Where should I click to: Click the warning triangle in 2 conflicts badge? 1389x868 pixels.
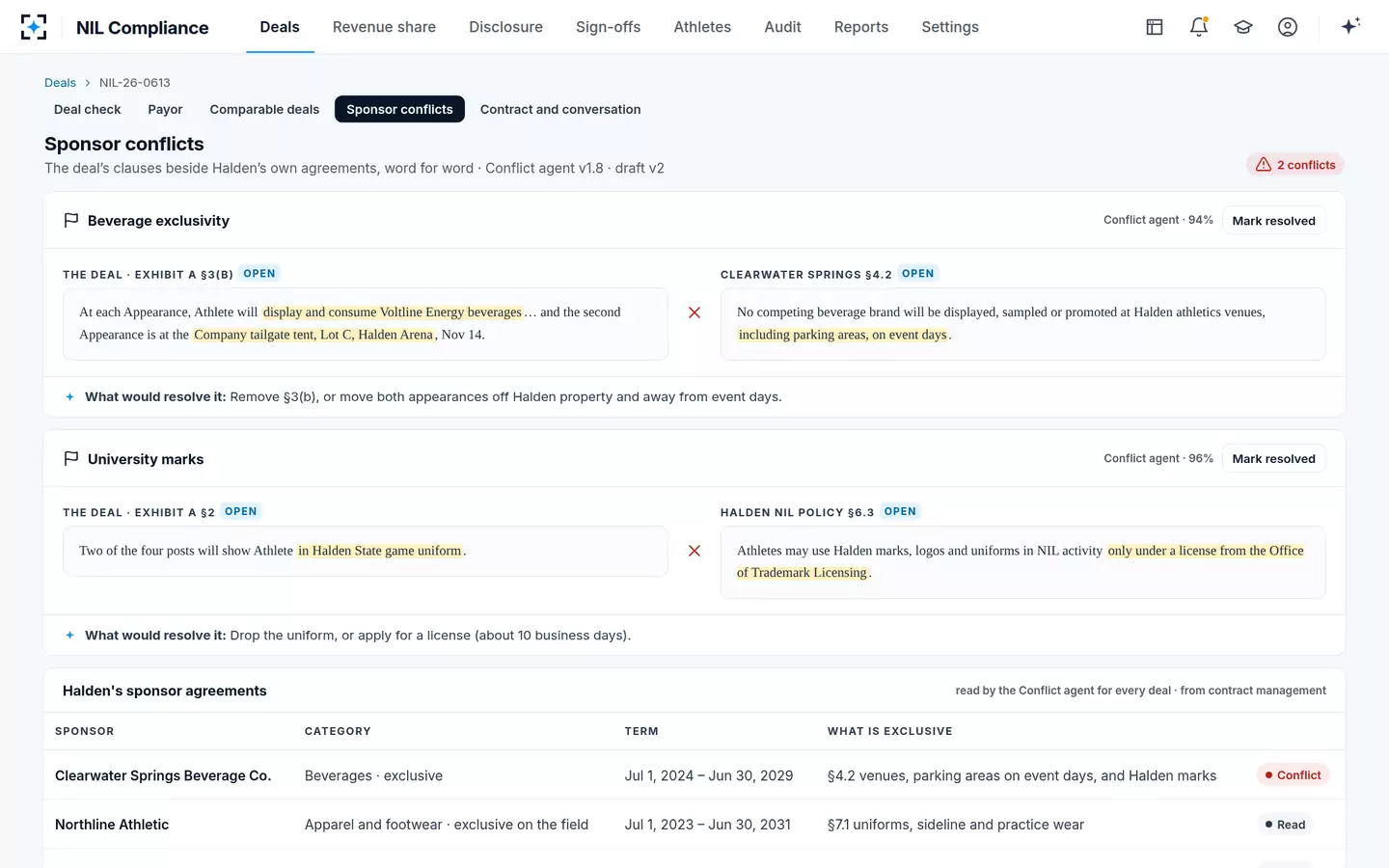1263,165
